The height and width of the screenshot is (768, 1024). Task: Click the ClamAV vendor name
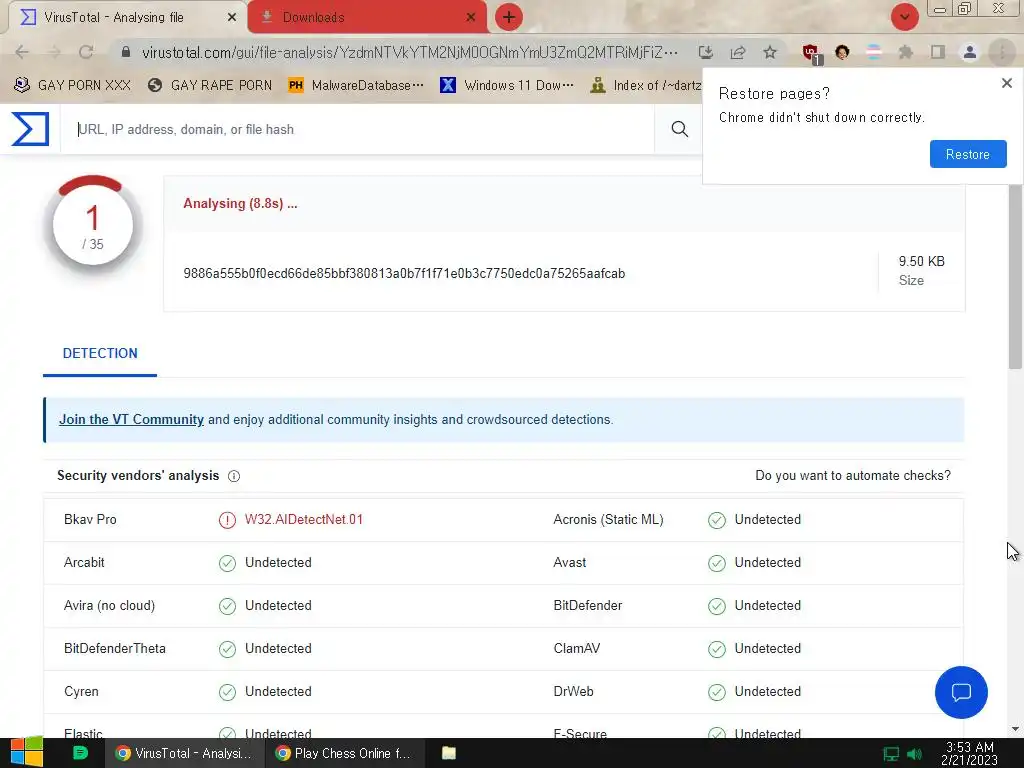tap(577, 648)
